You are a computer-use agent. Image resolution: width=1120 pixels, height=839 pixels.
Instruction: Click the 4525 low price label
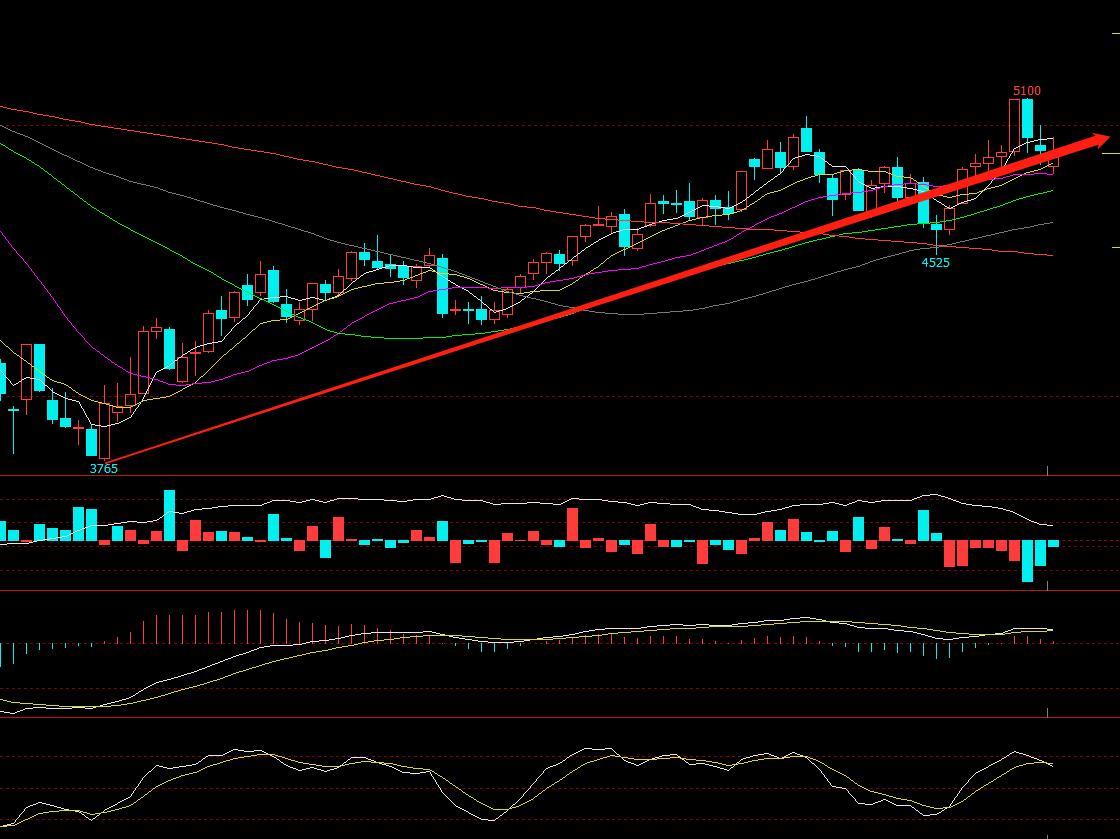pos(935,262)
